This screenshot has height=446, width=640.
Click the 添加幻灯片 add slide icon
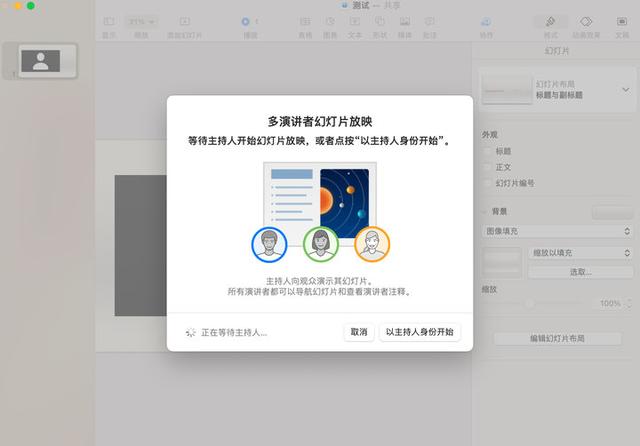click(184, 22)
